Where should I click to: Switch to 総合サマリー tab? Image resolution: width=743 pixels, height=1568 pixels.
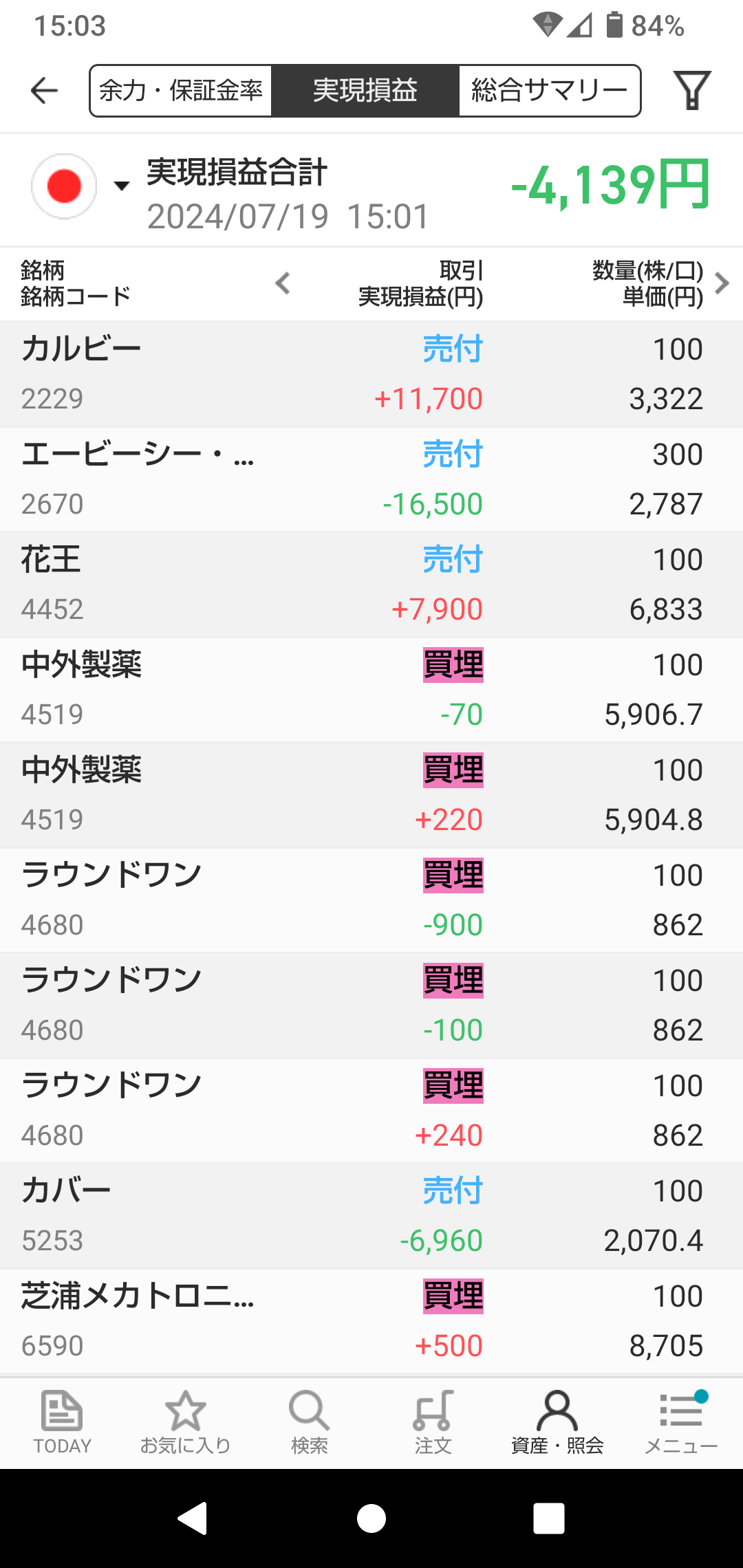(x=549, y=91)
